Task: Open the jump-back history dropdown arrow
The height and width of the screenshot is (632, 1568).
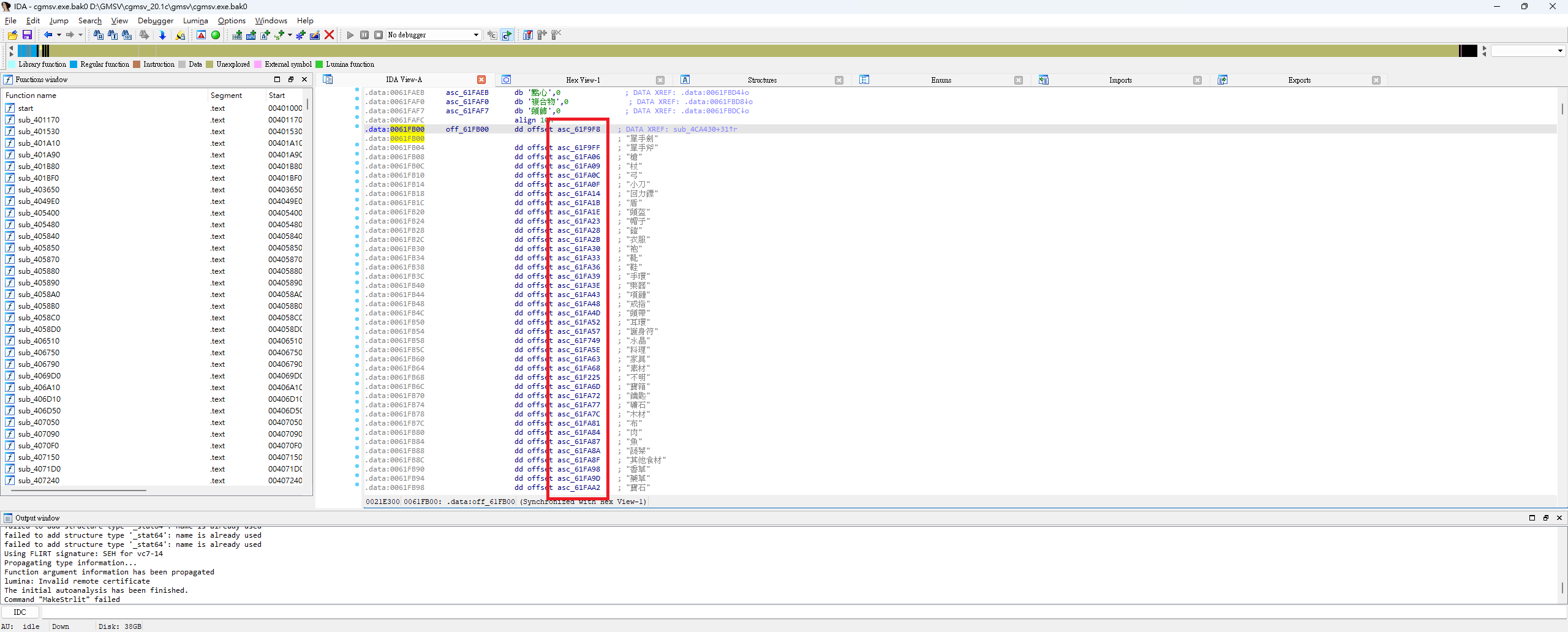Action: pos(59,35)
